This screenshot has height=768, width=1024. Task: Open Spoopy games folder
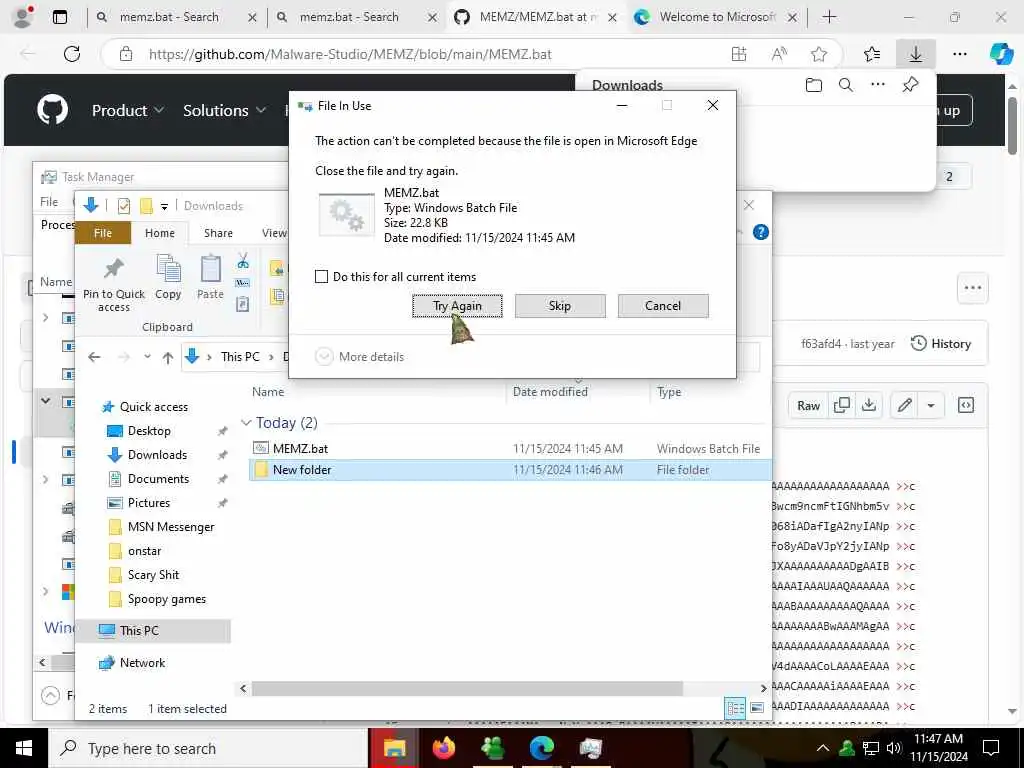(167, 599)
